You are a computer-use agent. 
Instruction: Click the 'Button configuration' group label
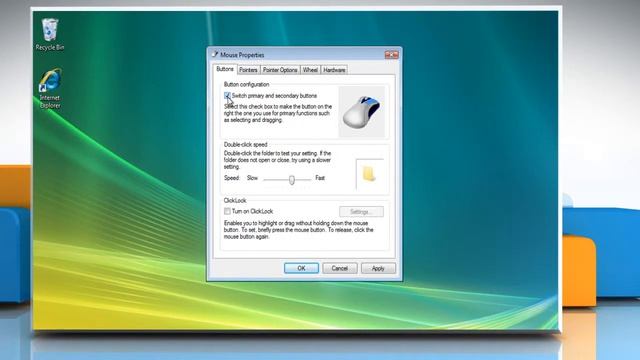(247, 84)
